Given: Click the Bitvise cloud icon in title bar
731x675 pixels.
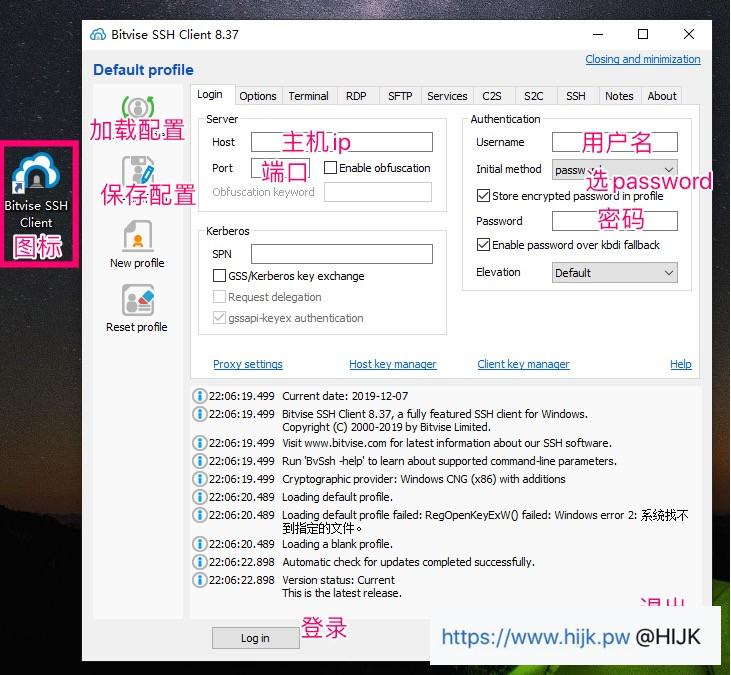Looking at the screenshot, I should point(98,34).
